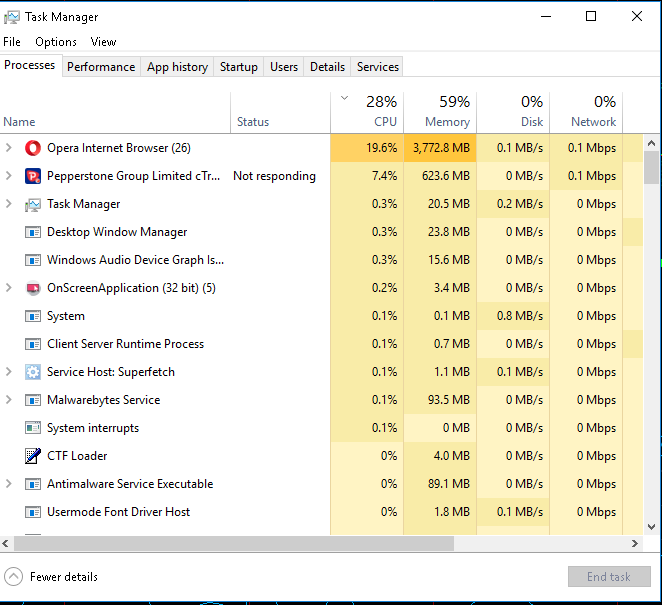Click the Client Server Runtime Process icon
Screen dimensions: 662x605
[33, 344]
